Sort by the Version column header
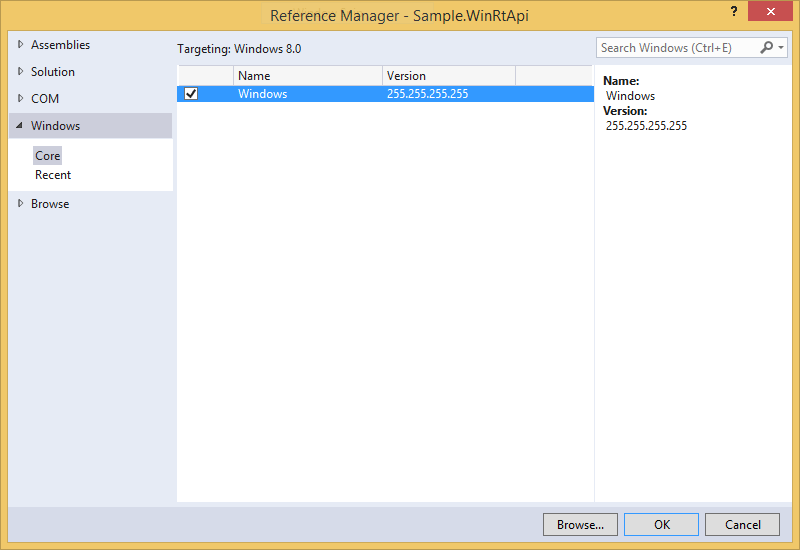 pyautogui.click(x=448, y=76)
